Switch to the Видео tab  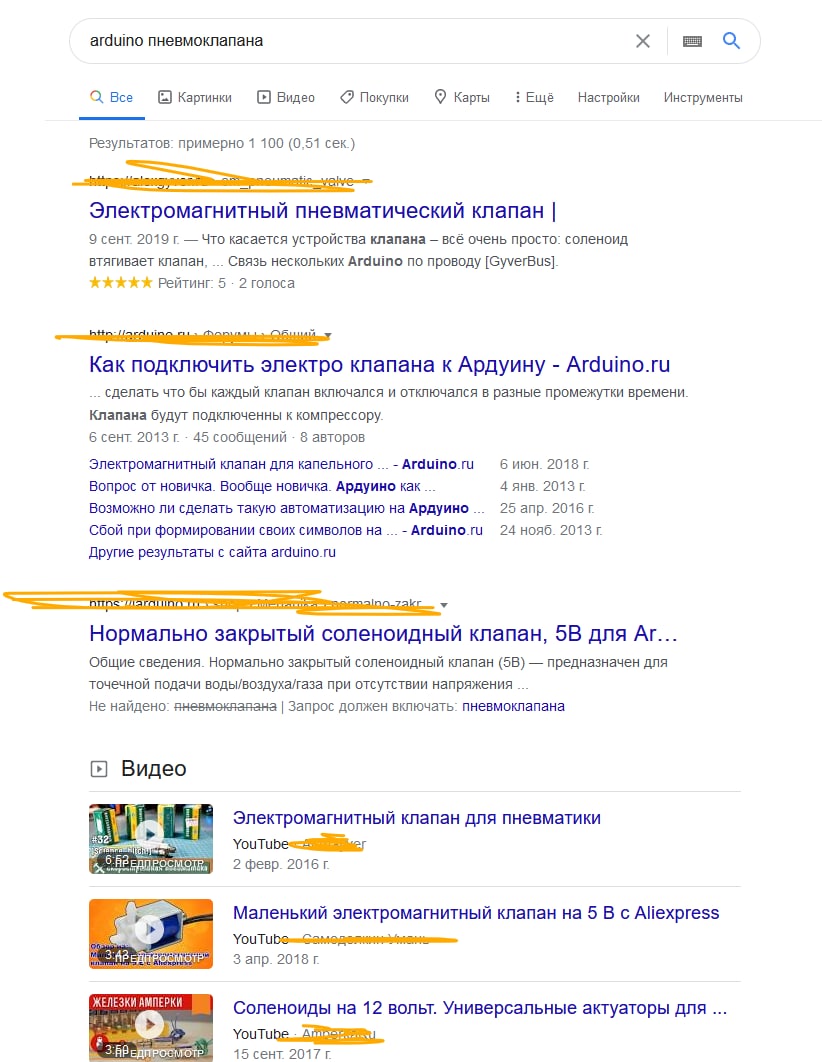[286, 98]
